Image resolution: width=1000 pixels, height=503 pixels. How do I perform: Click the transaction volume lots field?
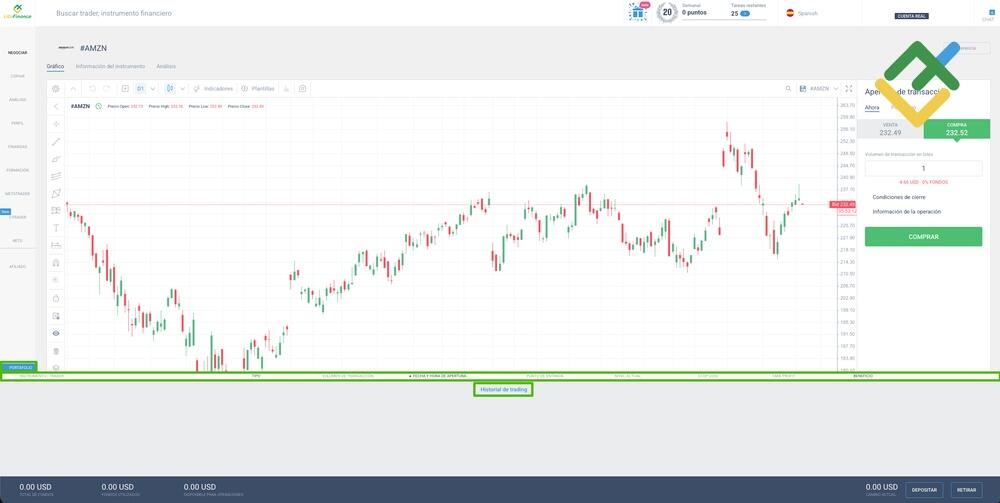coord(923,168)
